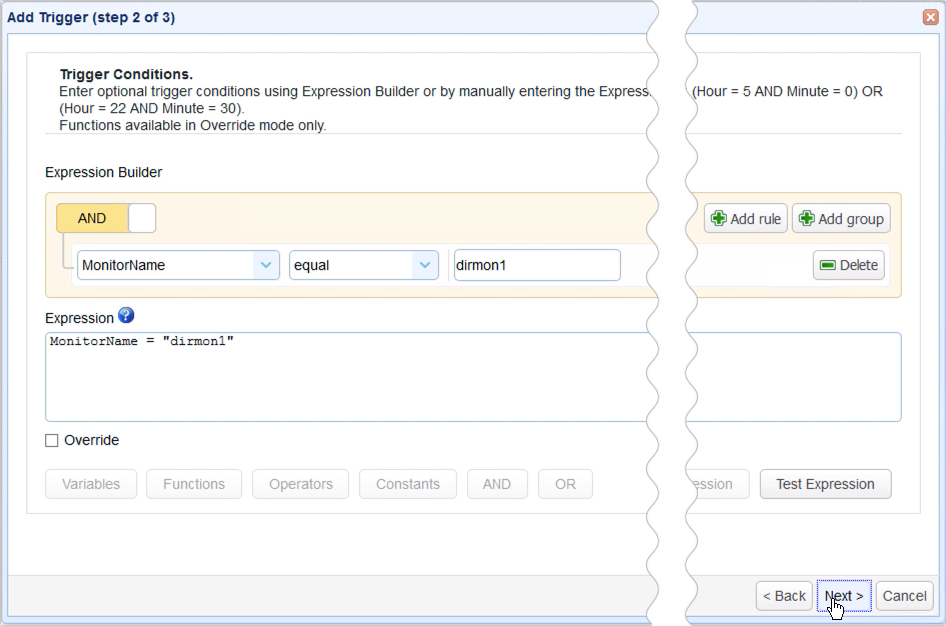Click the Variables button
The image size is (946, 626).
(x=90, y=484)
